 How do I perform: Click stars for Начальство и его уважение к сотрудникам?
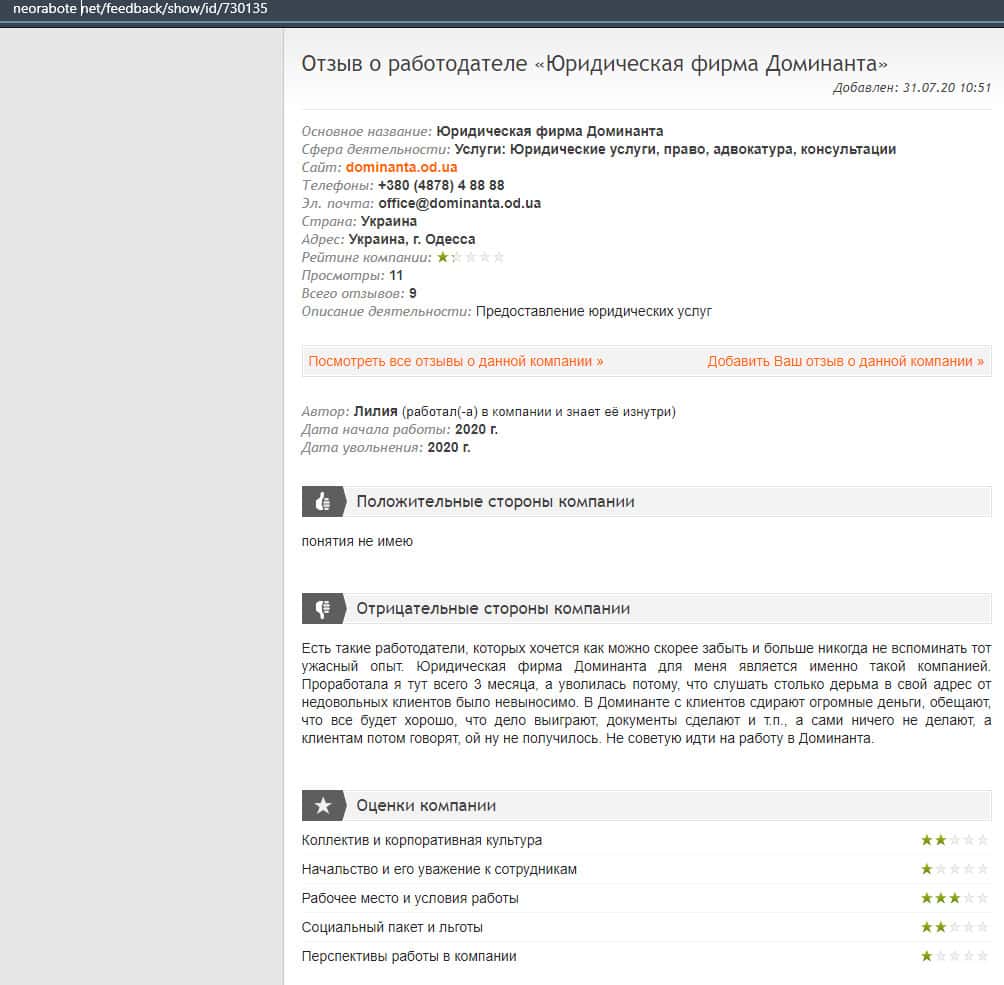[954, 869]
